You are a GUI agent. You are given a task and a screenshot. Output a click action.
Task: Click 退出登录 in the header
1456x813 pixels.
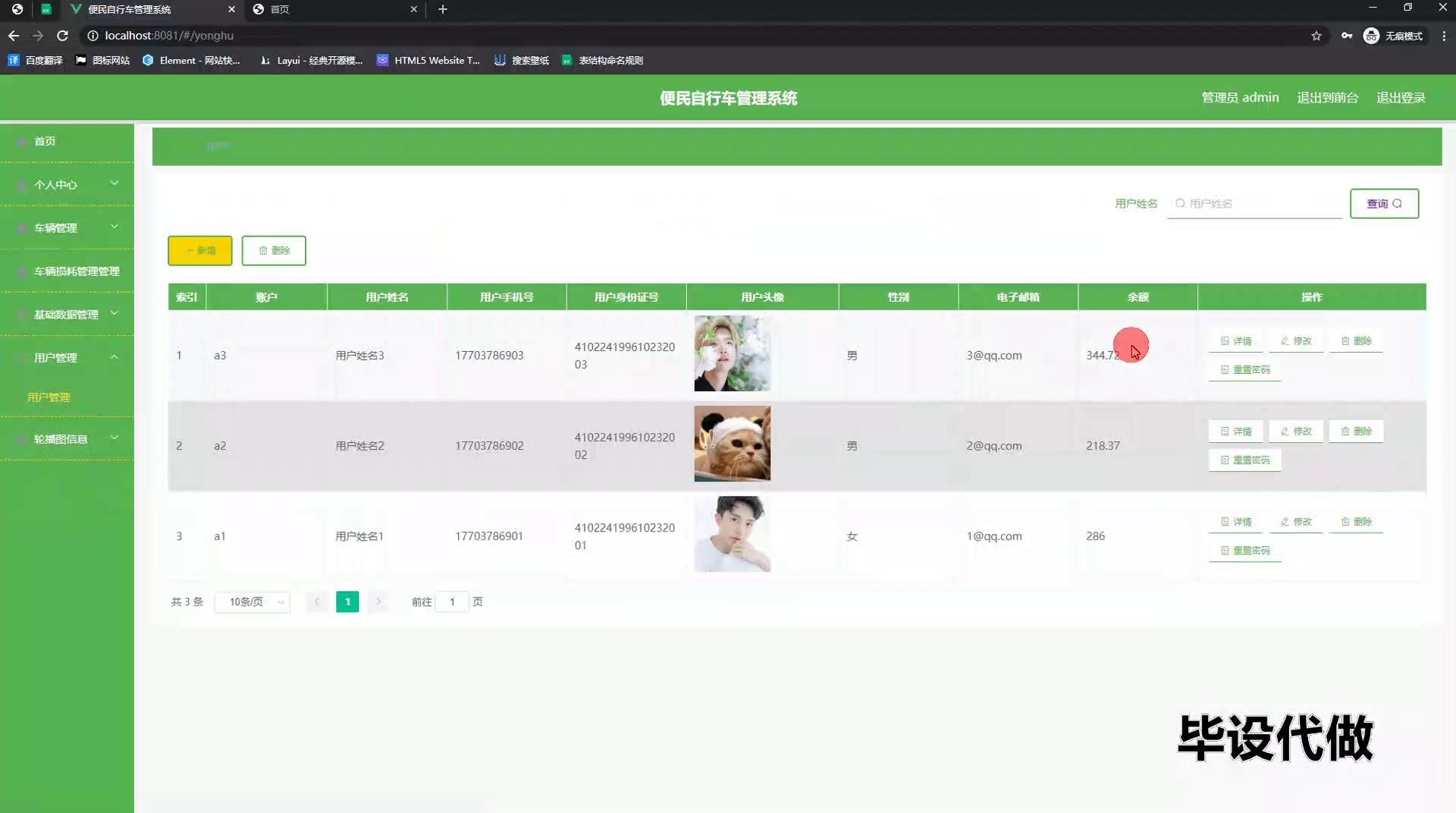click(1401, 98)
